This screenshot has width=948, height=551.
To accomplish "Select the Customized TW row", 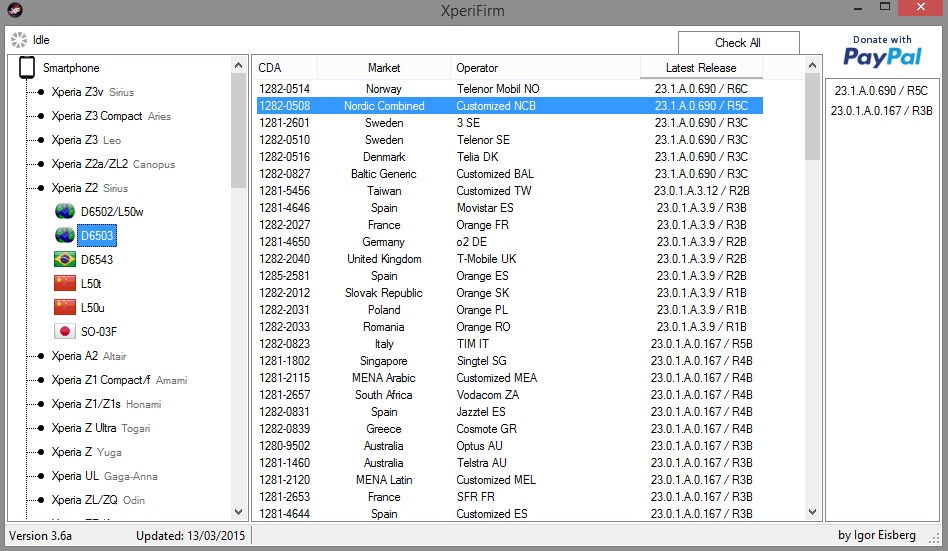I will [510, 191].
